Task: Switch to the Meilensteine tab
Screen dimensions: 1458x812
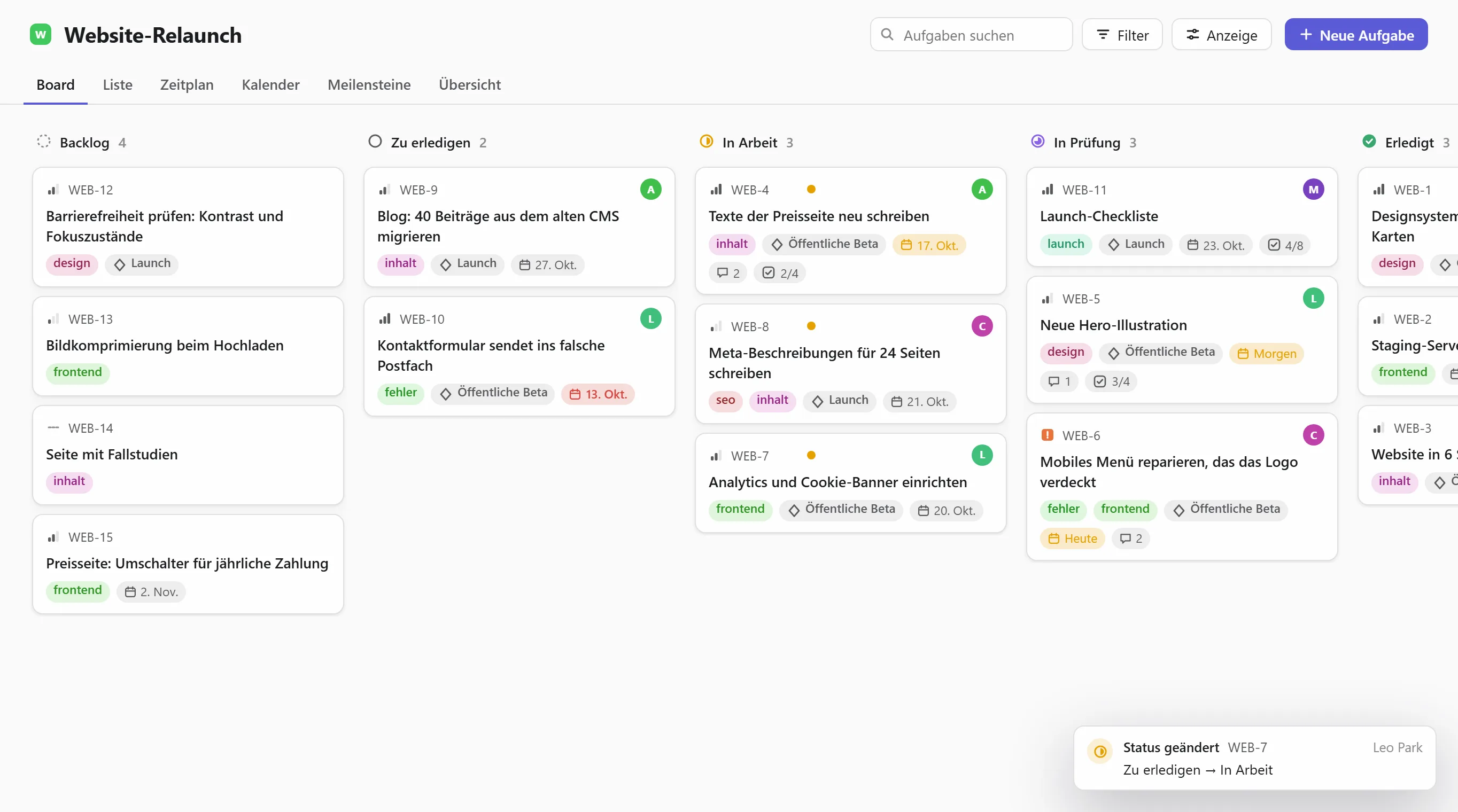Action: coord(369,84)
